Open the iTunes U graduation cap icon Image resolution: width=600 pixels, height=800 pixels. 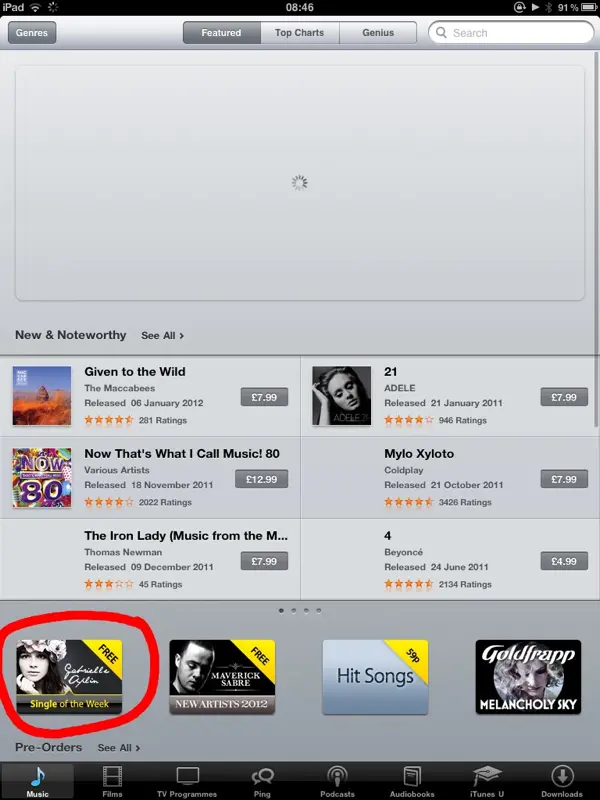487,777
